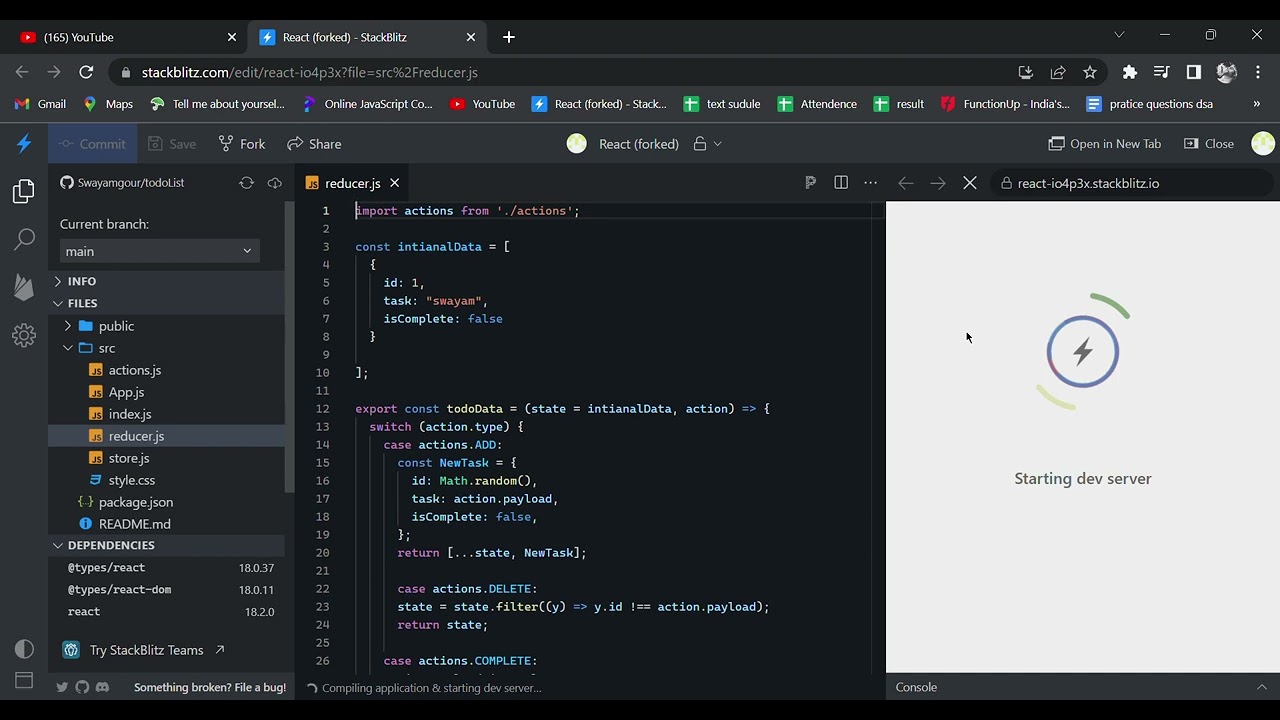Click the browser address bar URL

310,72
